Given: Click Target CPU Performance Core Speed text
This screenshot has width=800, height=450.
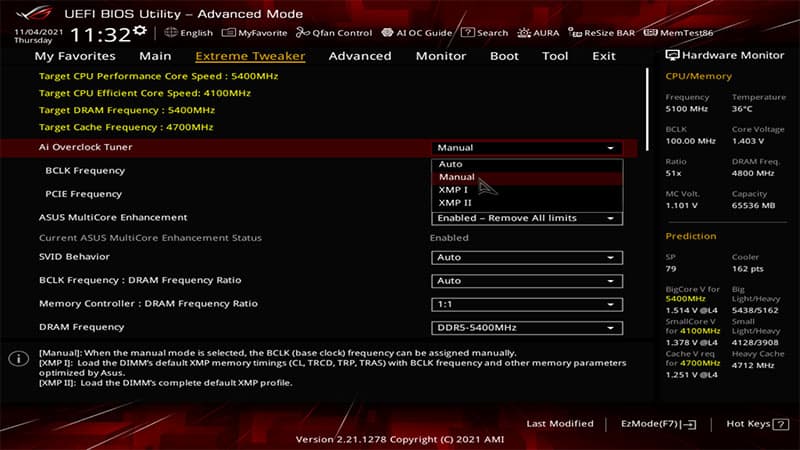Looking at the screenshot, I should 158,77.
